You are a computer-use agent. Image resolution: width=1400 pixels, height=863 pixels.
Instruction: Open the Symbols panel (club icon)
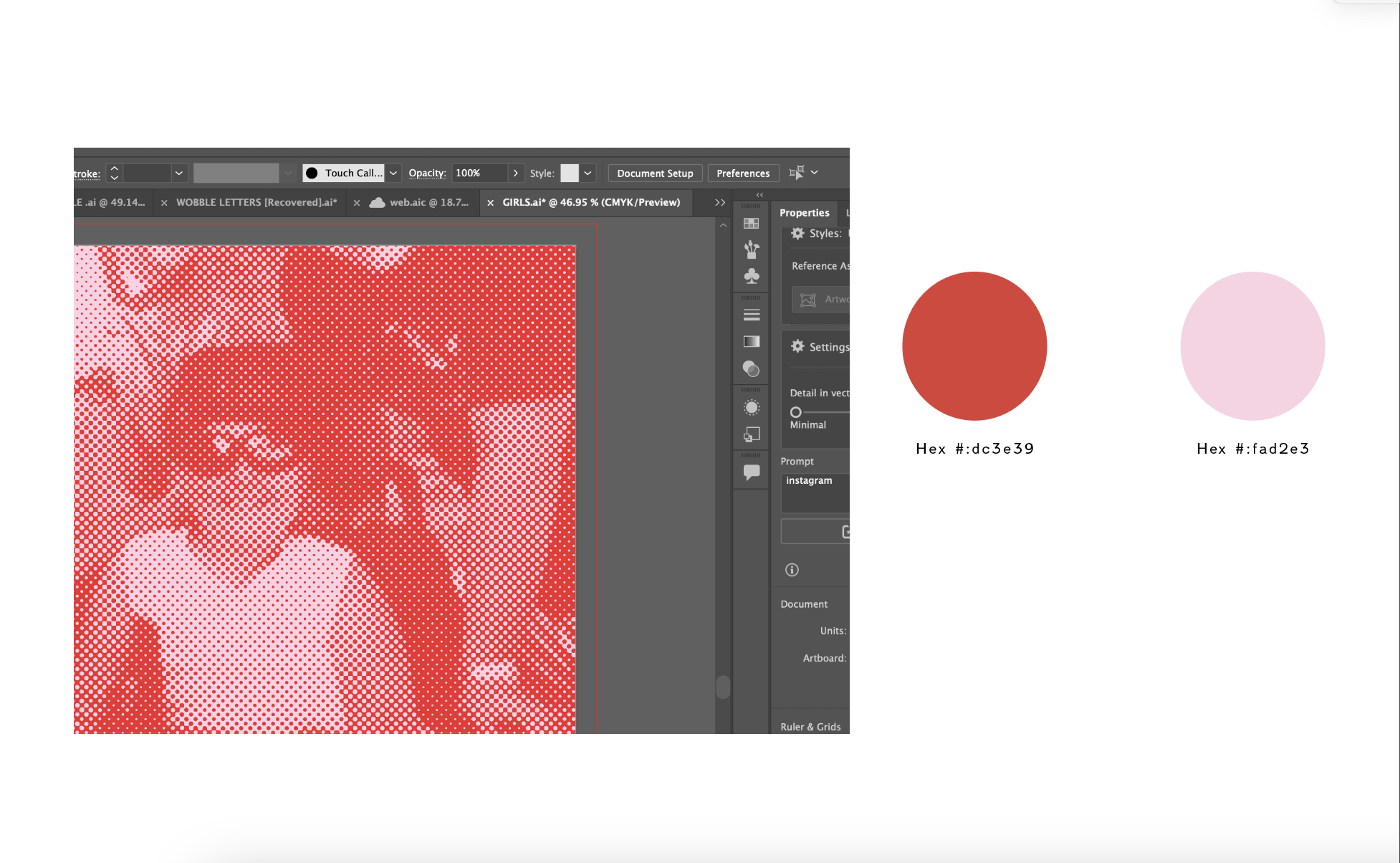[751, 276]
